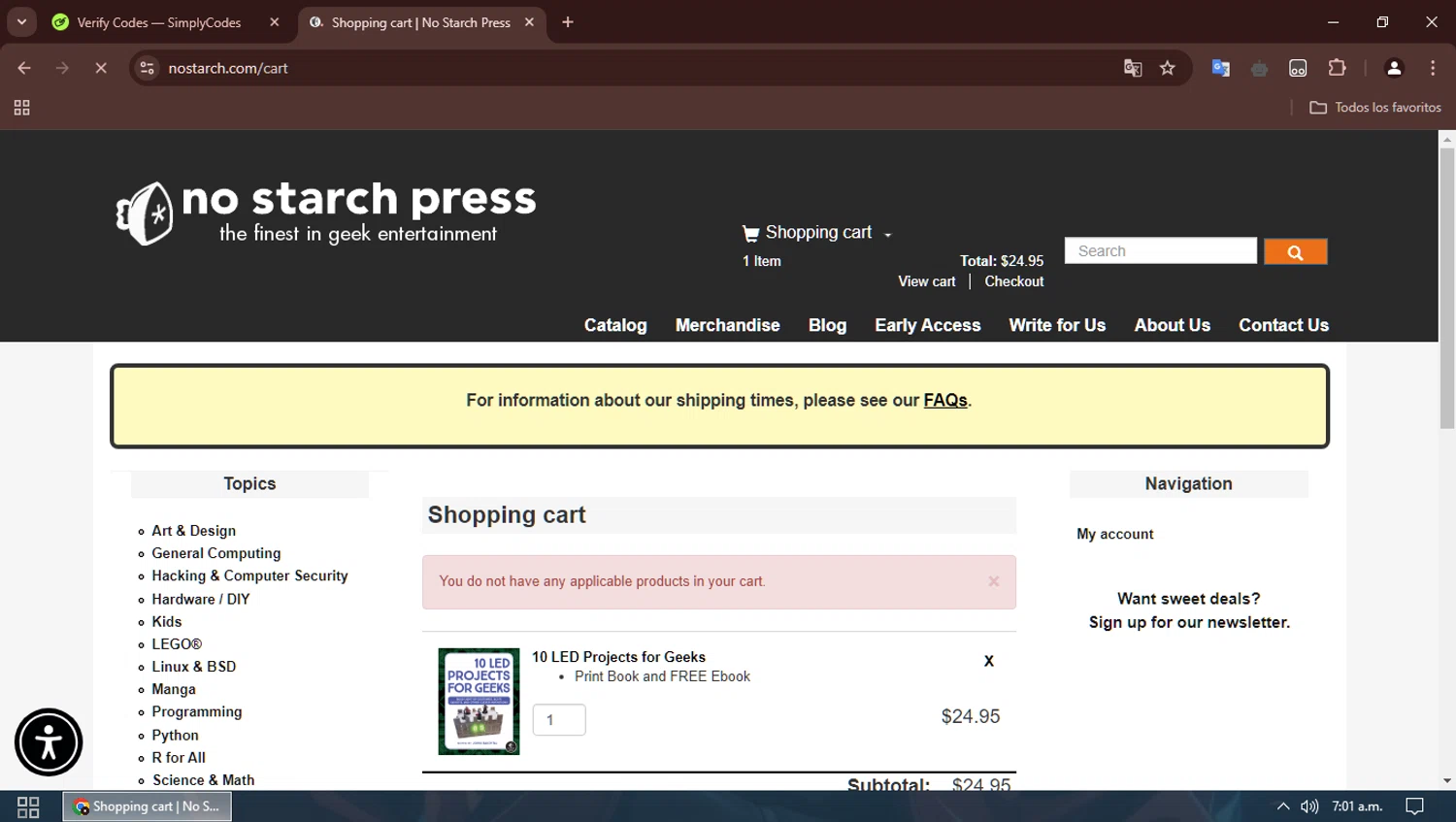Open Science & Math topic

click(203, 779)
